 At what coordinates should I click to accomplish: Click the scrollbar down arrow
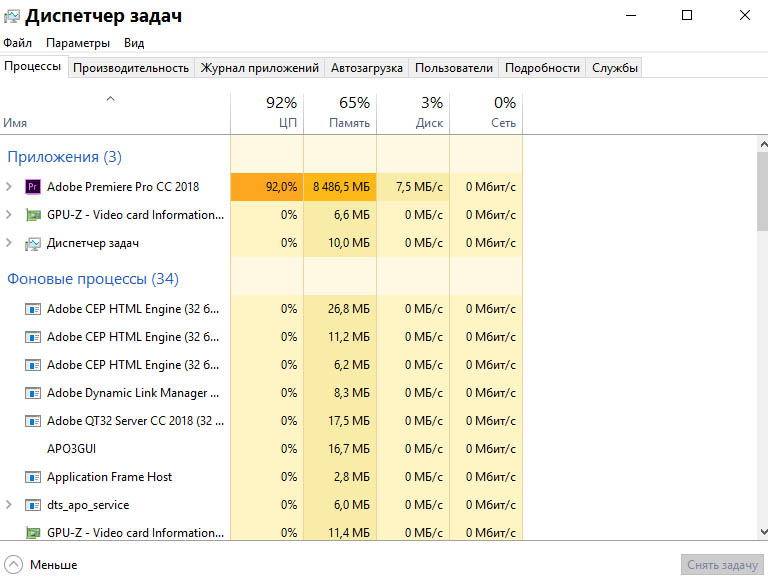click(x=763, y=531)
